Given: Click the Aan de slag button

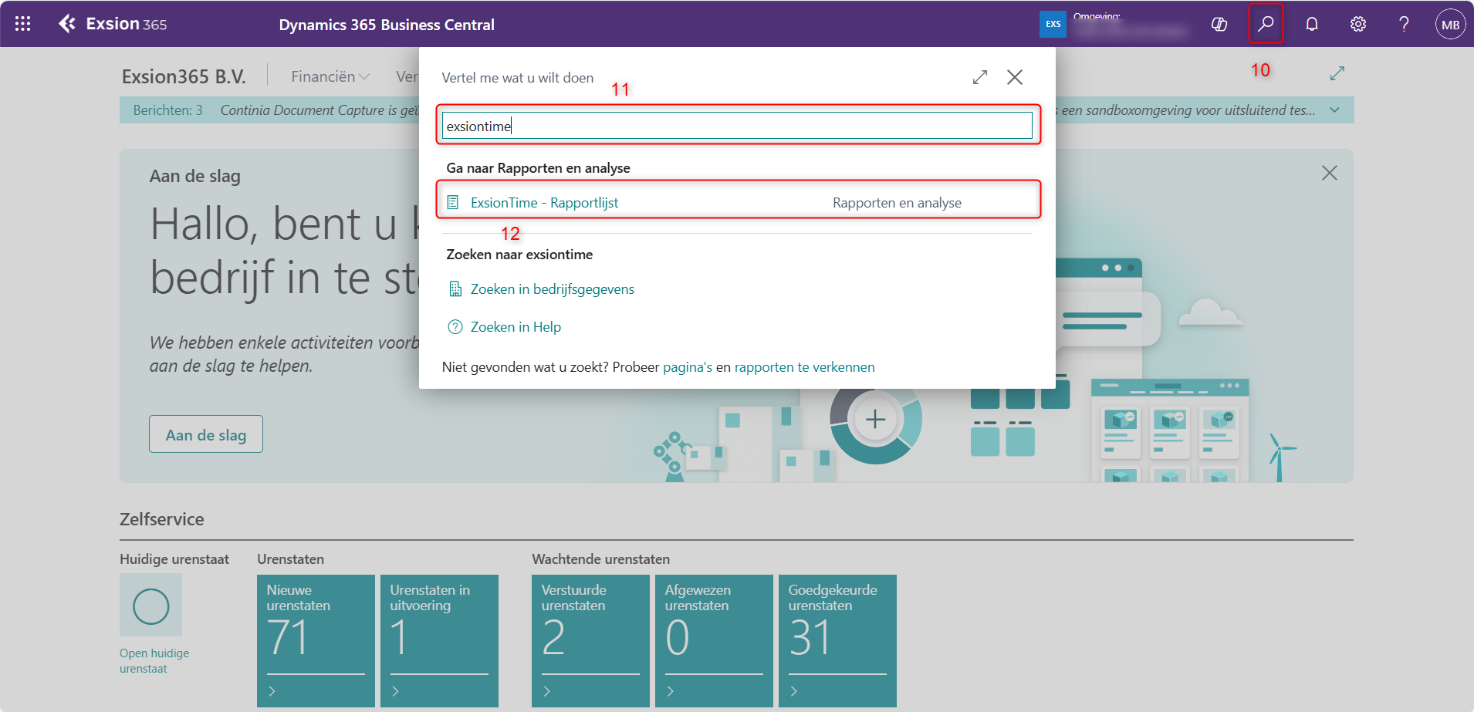Looking at the screenshot, I should [206, 435].
